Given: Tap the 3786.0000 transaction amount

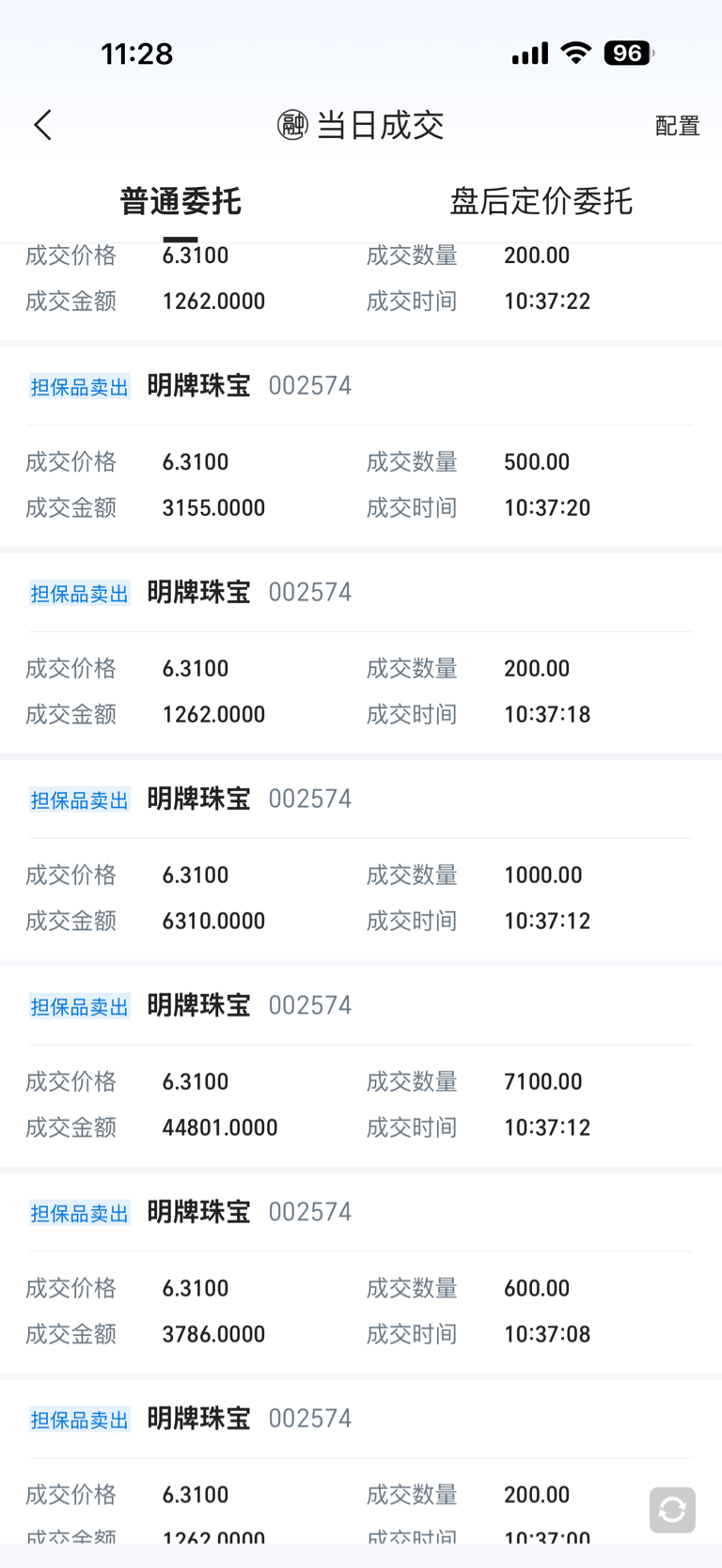Looking at the screenshot, I should coord(213,1334).
